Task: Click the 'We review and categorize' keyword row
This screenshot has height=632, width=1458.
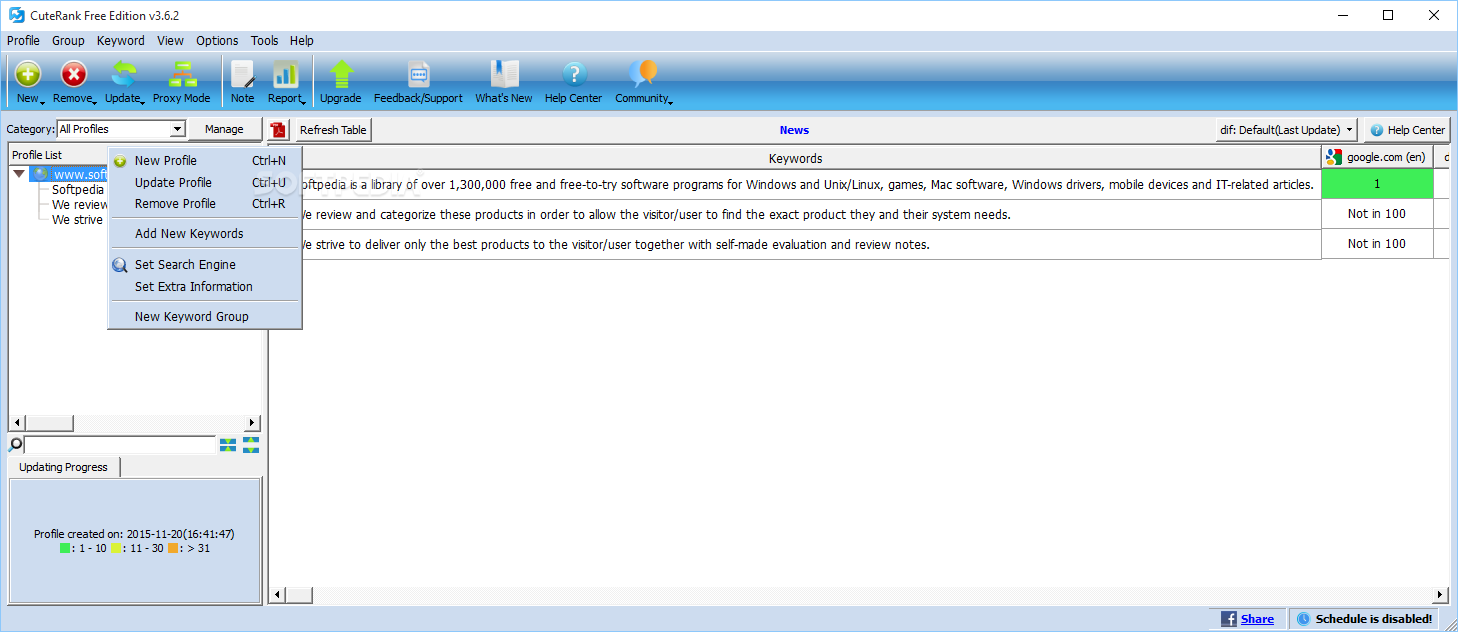Action: coord(796,214)
